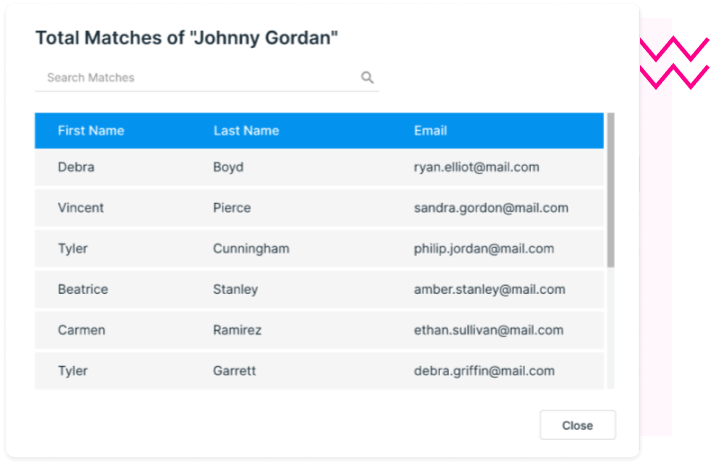Viewport: 710px width, 465px height.
Task: Sort by Email column header
Action: tap(430, 131)
